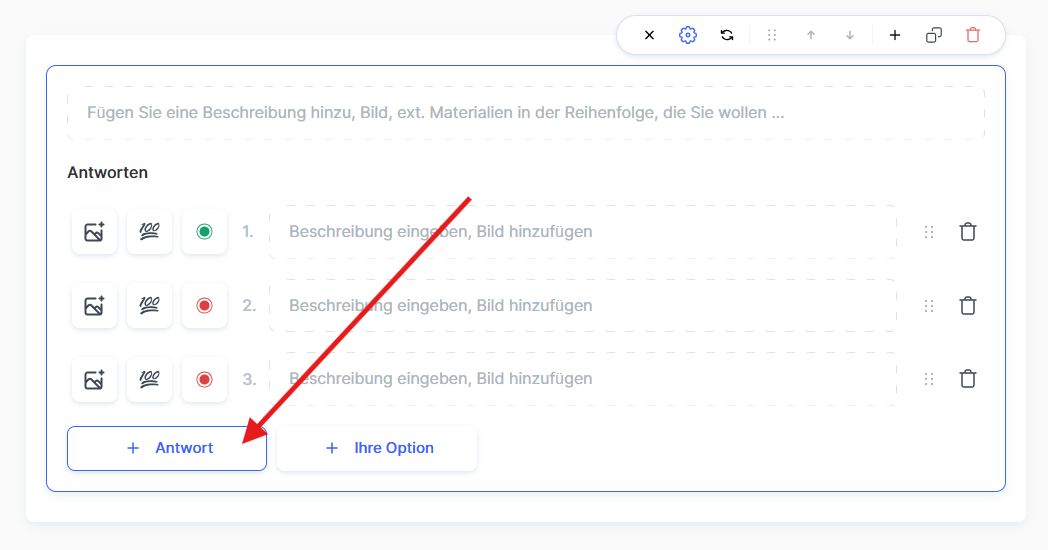
Task: Click the move down arrow in toolbar
Action: pos(850,35)
